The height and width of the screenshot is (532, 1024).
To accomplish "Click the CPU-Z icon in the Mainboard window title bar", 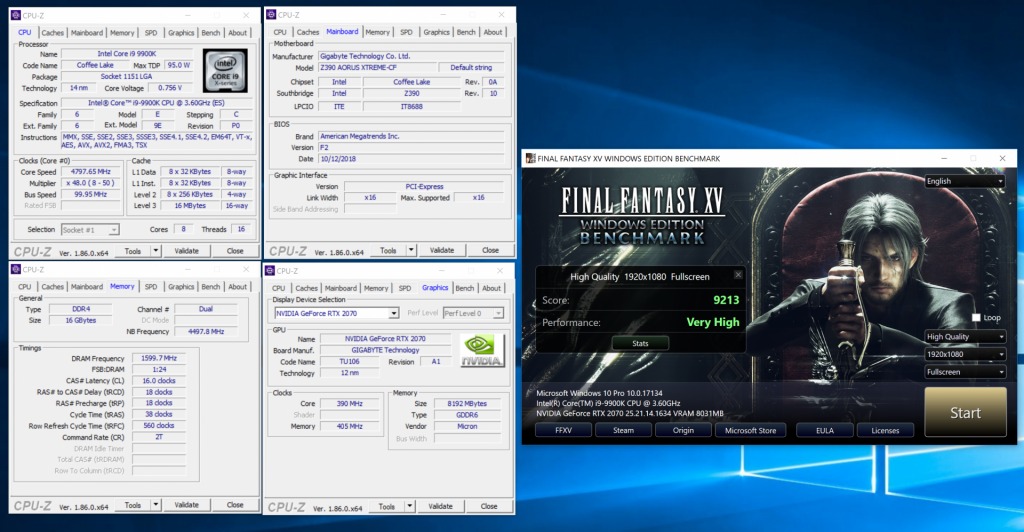I will pyautogui.click(x=271, y=14).
